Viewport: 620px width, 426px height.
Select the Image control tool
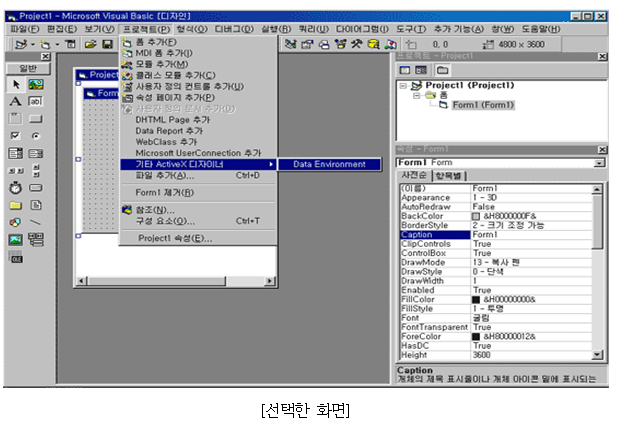16,239
